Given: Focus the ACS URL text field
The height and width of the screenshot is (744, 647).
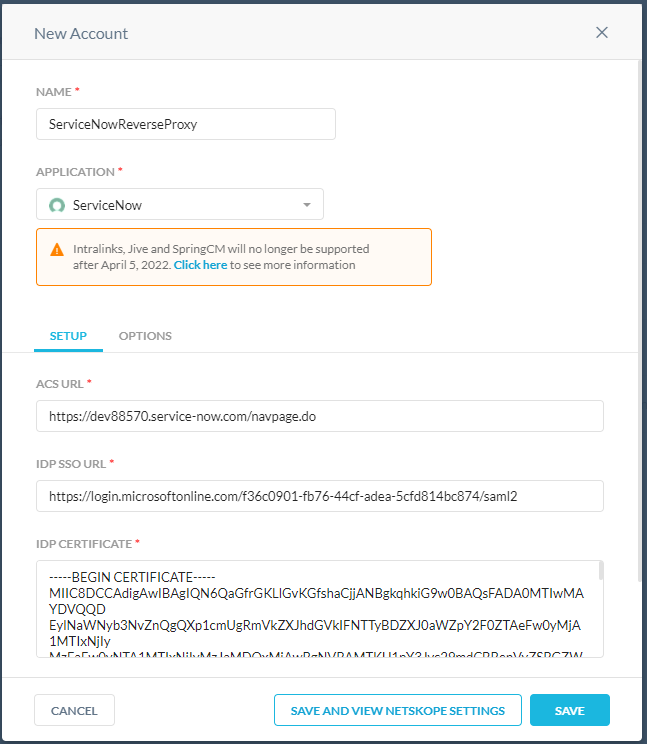Looking at the screenshot, I should coord(319,416).
